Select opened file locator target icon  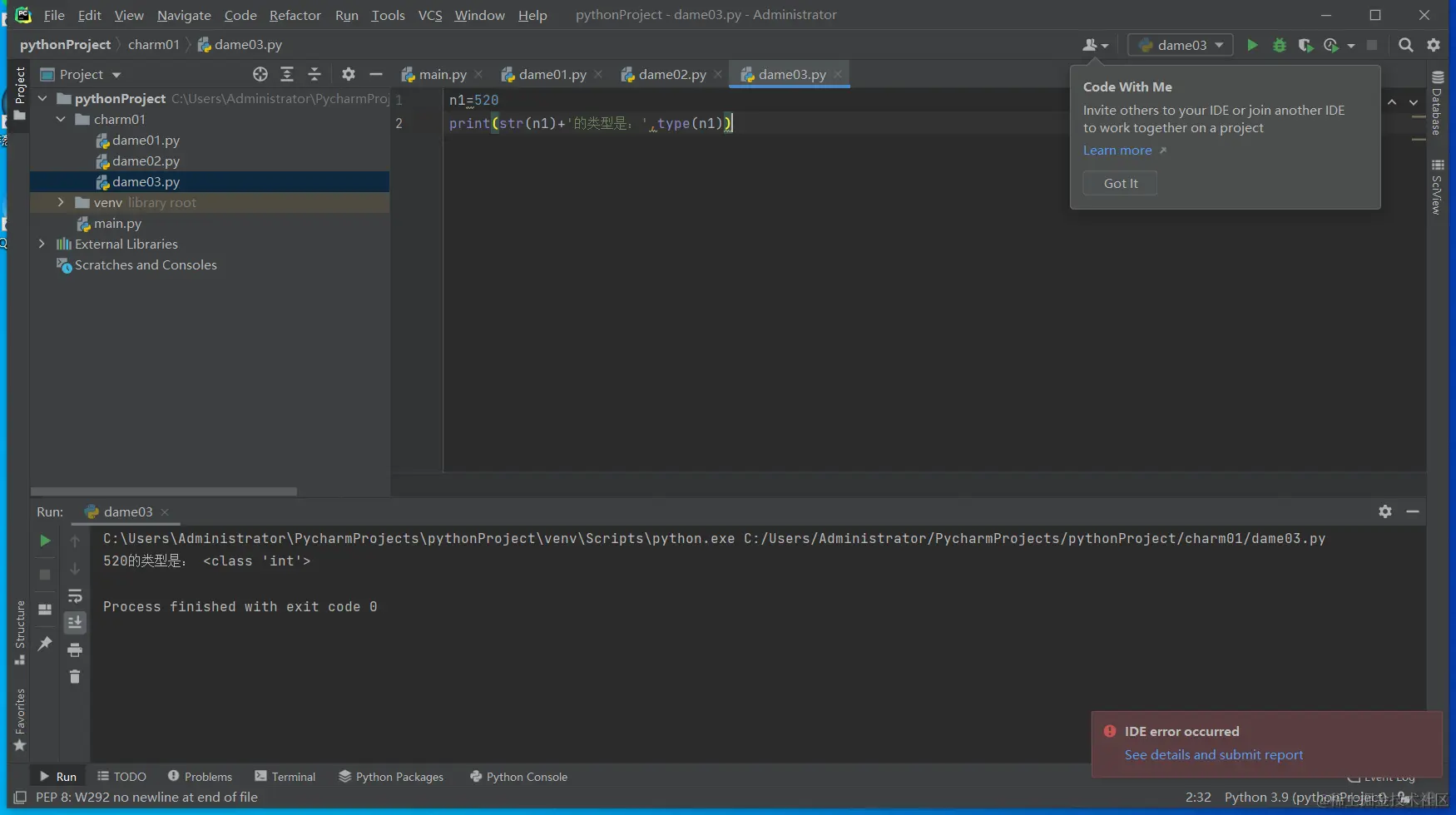click(x=260, y=74)
